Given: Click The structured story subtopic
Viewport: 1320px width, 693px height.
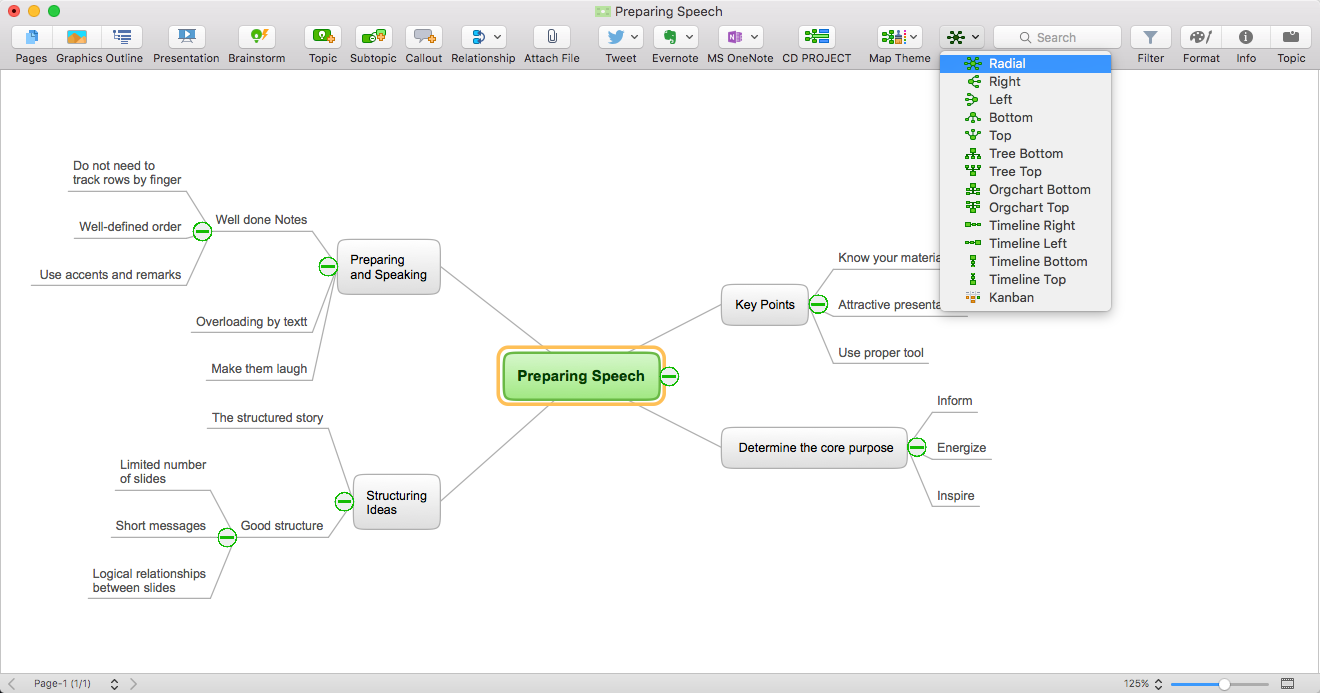Looking at the screenshot, I should [268, 418].
